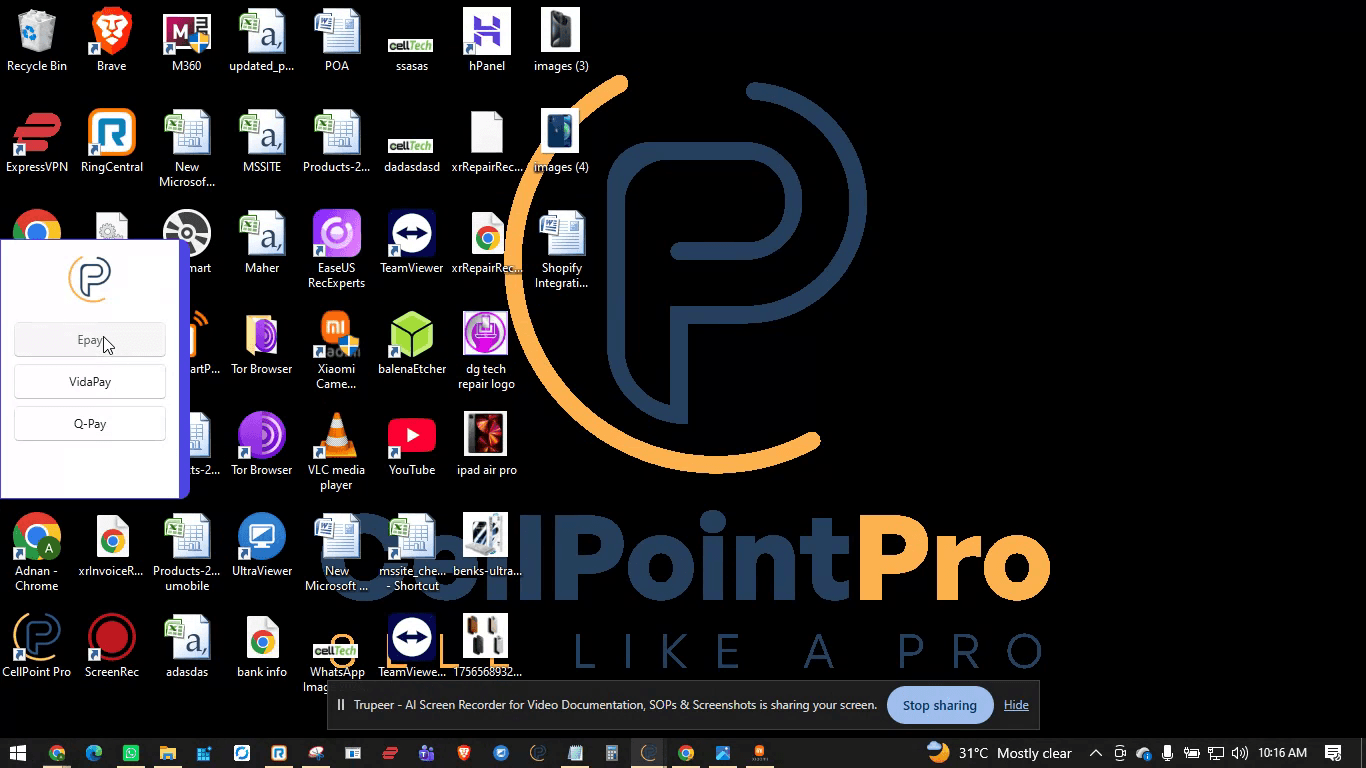Open the Shopify Integrati... document
The height and width of the screenshot is (768, 1366).
click(x=562, y=250)
